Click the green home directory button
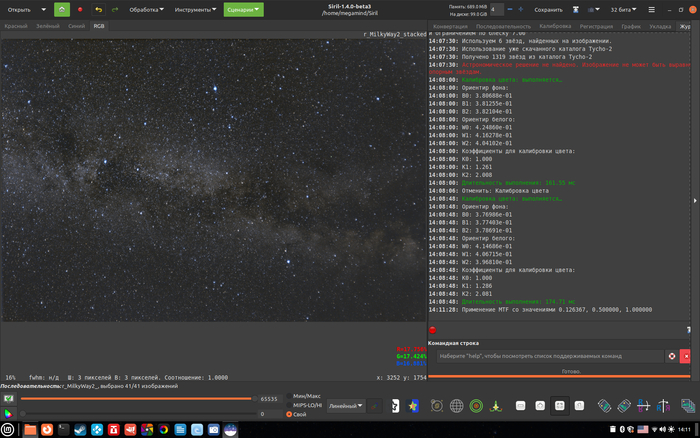 [x=61, y=9]
